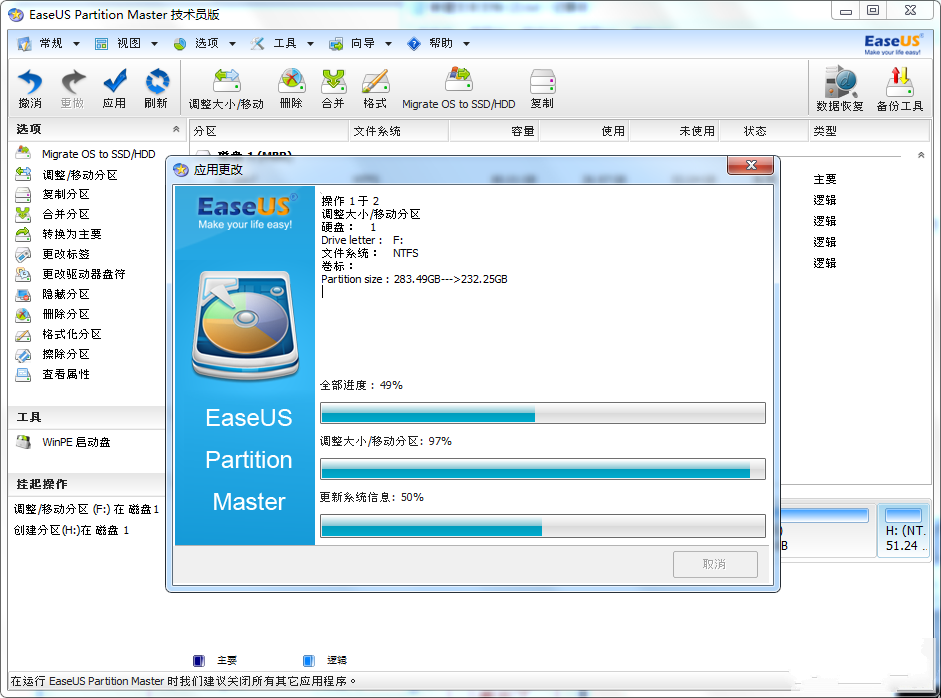The width and height of the screenshot is (941, 698).
Task: Select the Resize/Move (调整大小/移动) toolbar icon
Action: 226,88
